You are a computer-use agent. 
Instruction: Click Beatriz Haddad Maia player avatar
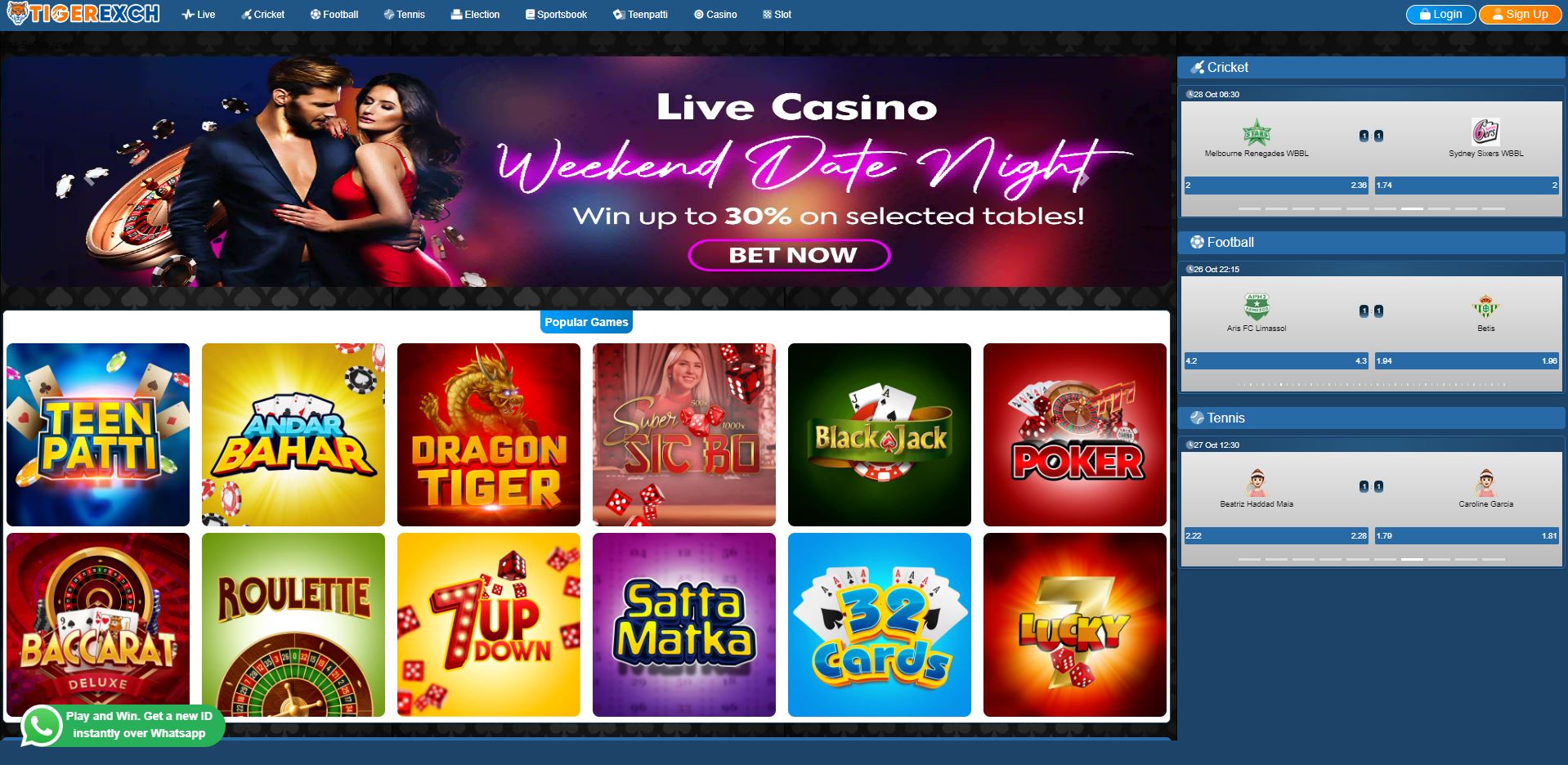click(x=1257, y=483)
